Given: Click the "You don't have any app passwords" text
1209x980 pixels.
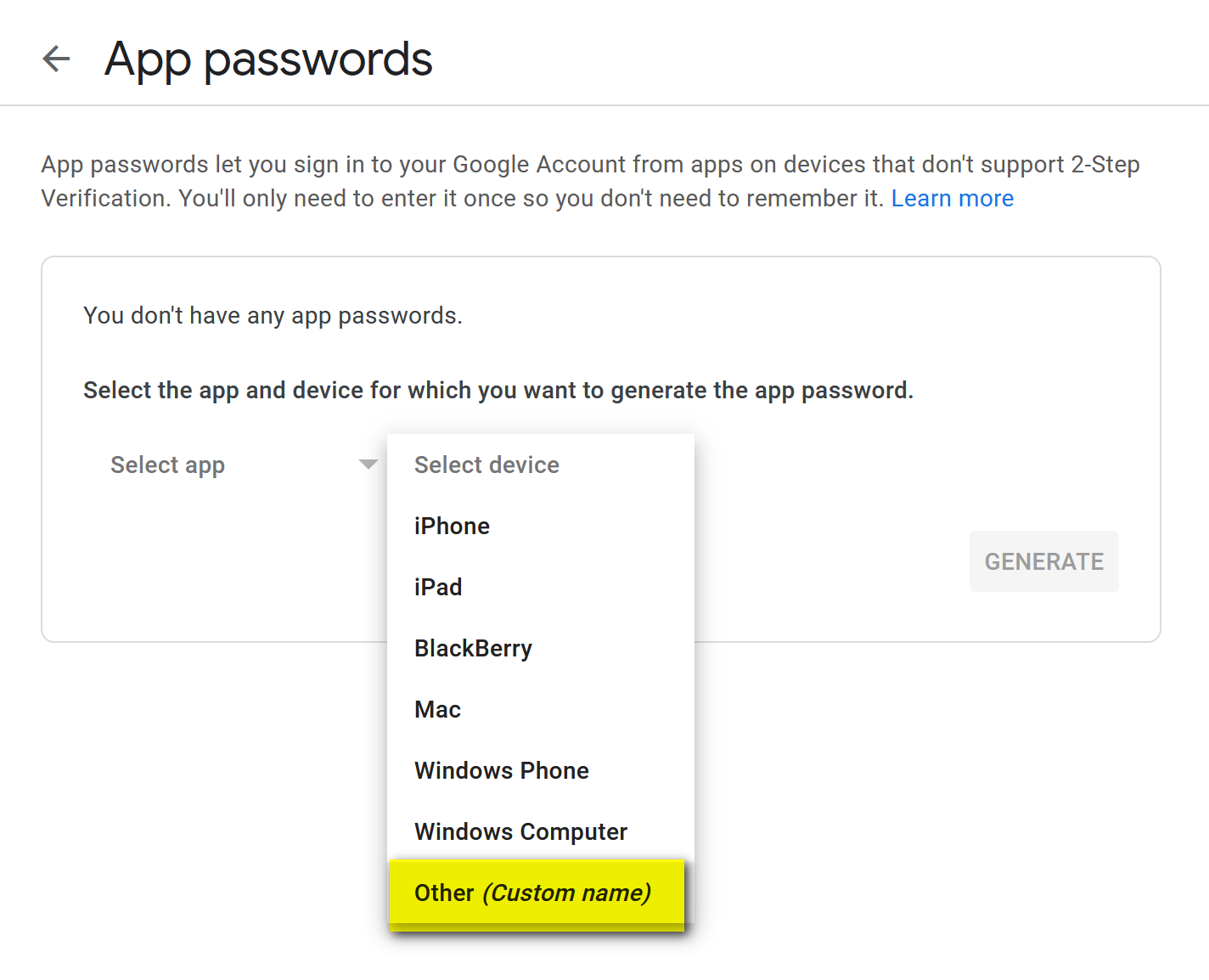Looking at the screenshot, I should 273,316.
